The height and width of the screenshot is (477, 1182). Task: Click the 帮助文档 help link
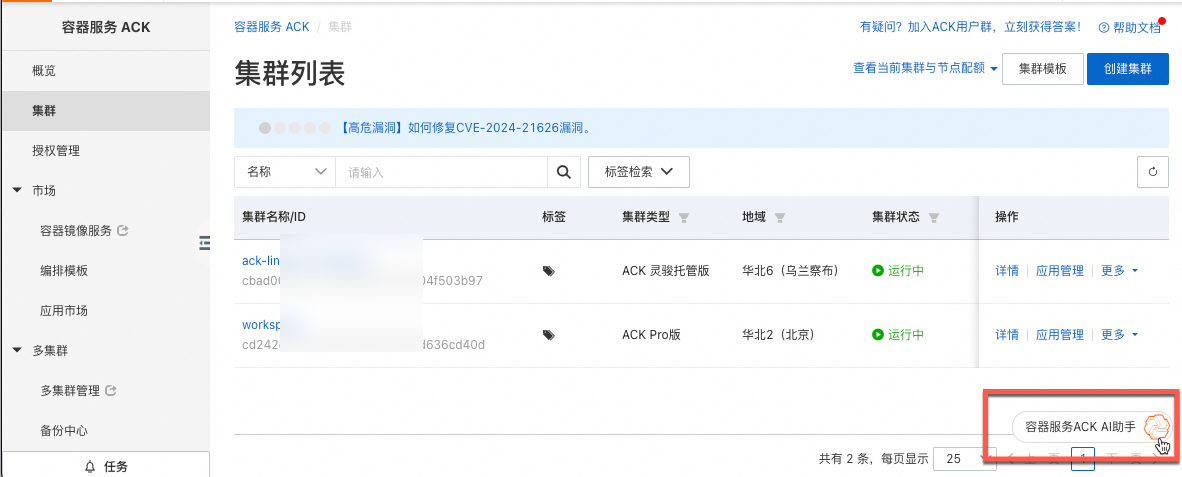tap(1129, 27)
